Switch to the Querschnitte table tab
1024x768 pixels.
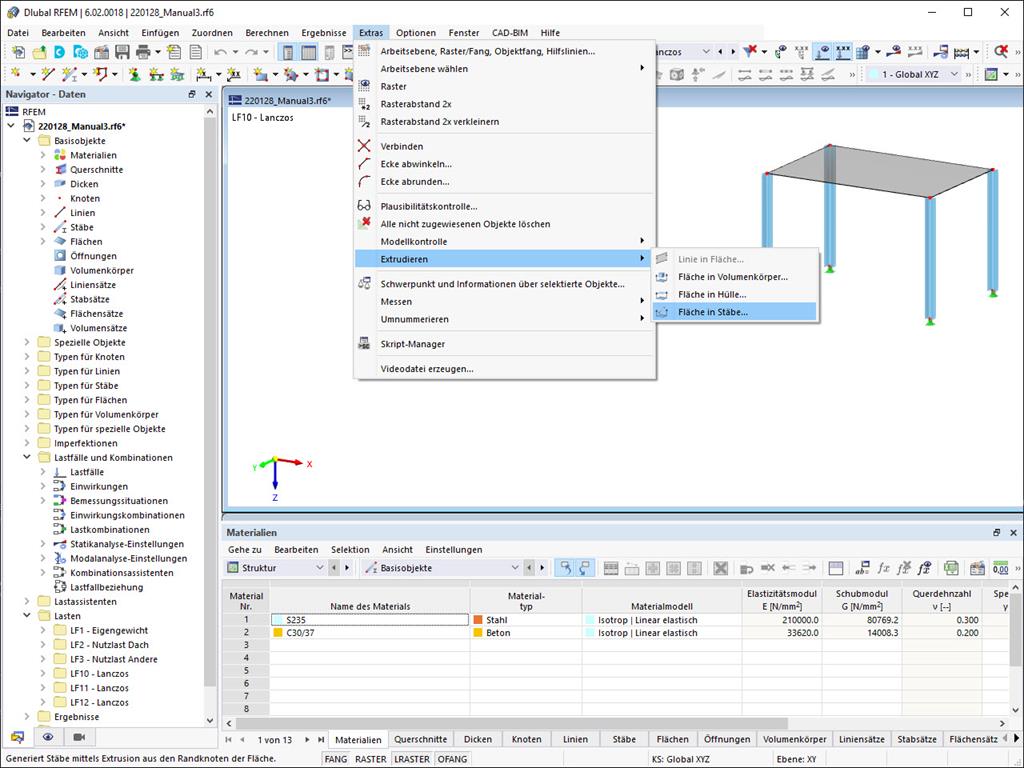(421, 739)
